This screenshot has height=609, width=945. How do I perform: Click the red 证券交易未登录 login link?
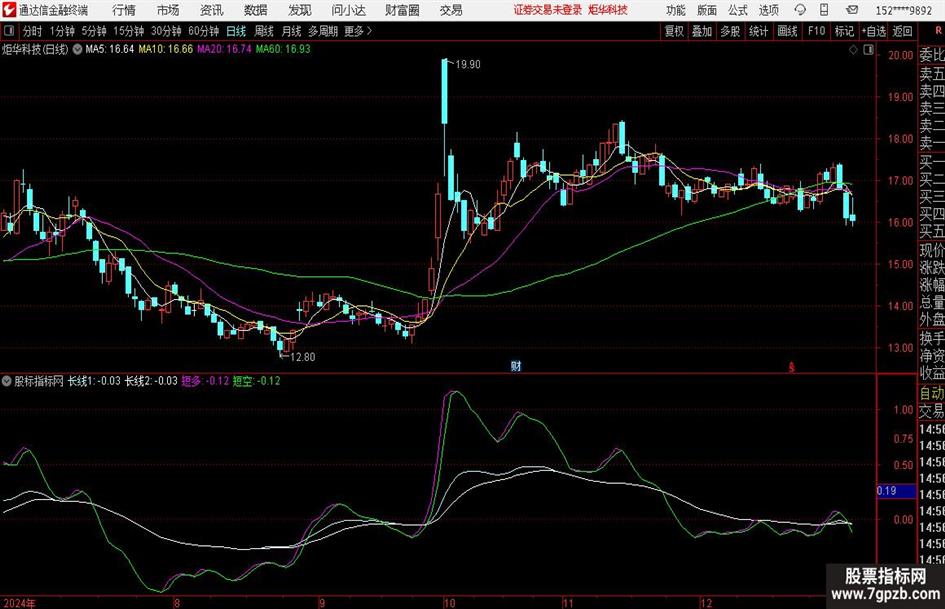coord(548,10)
